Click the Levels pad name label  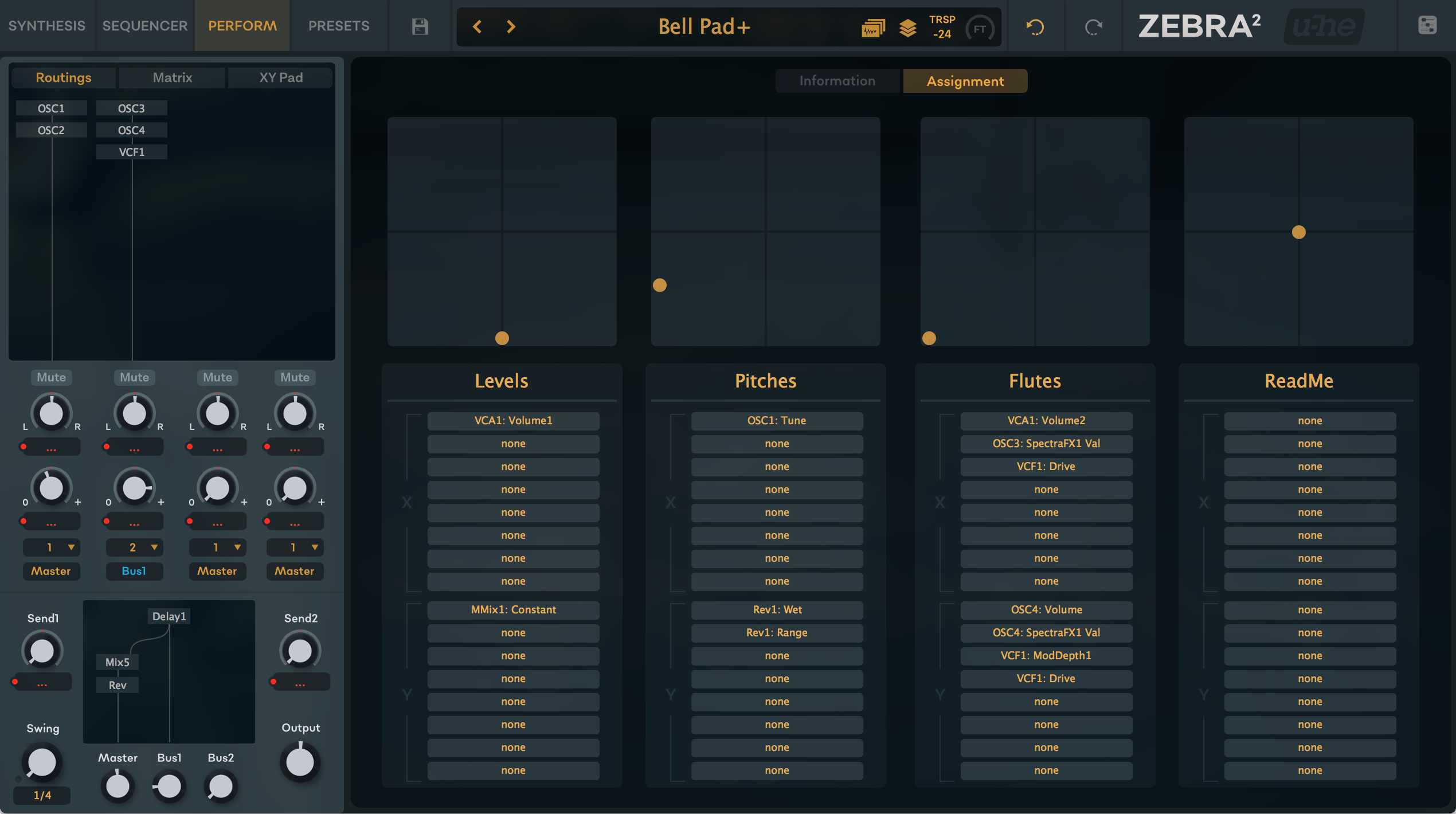coord(502,381)
